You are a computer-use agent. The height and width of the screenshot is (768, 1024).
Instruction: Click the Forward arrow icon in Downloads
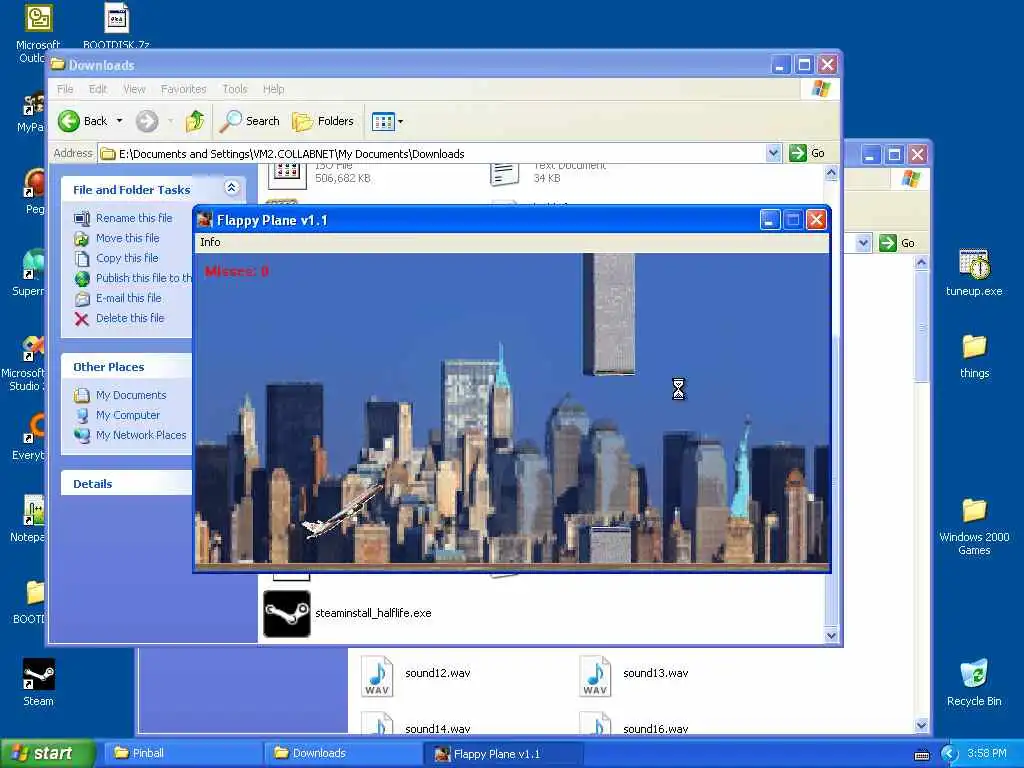(x=147, y=121)
